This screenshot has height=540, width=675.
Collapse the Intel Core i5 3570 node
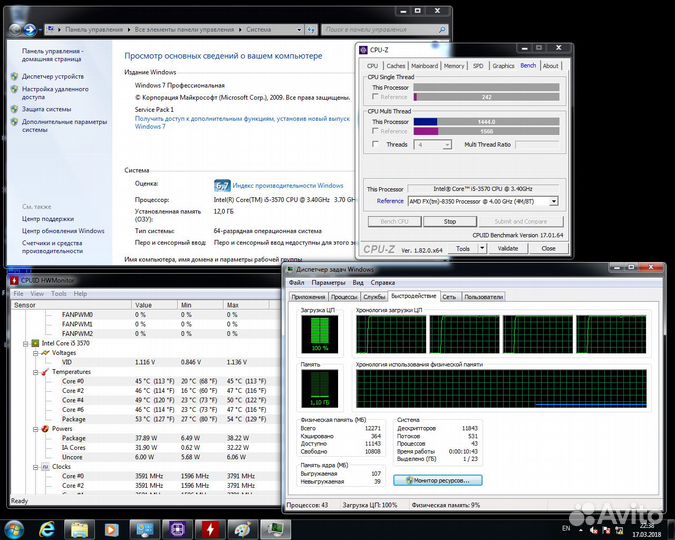point(25,344)
